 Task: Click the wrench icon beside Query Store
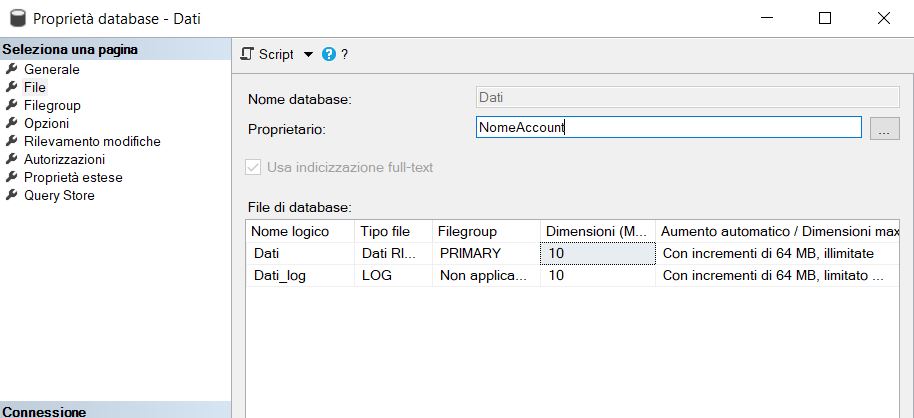point(12,196)
